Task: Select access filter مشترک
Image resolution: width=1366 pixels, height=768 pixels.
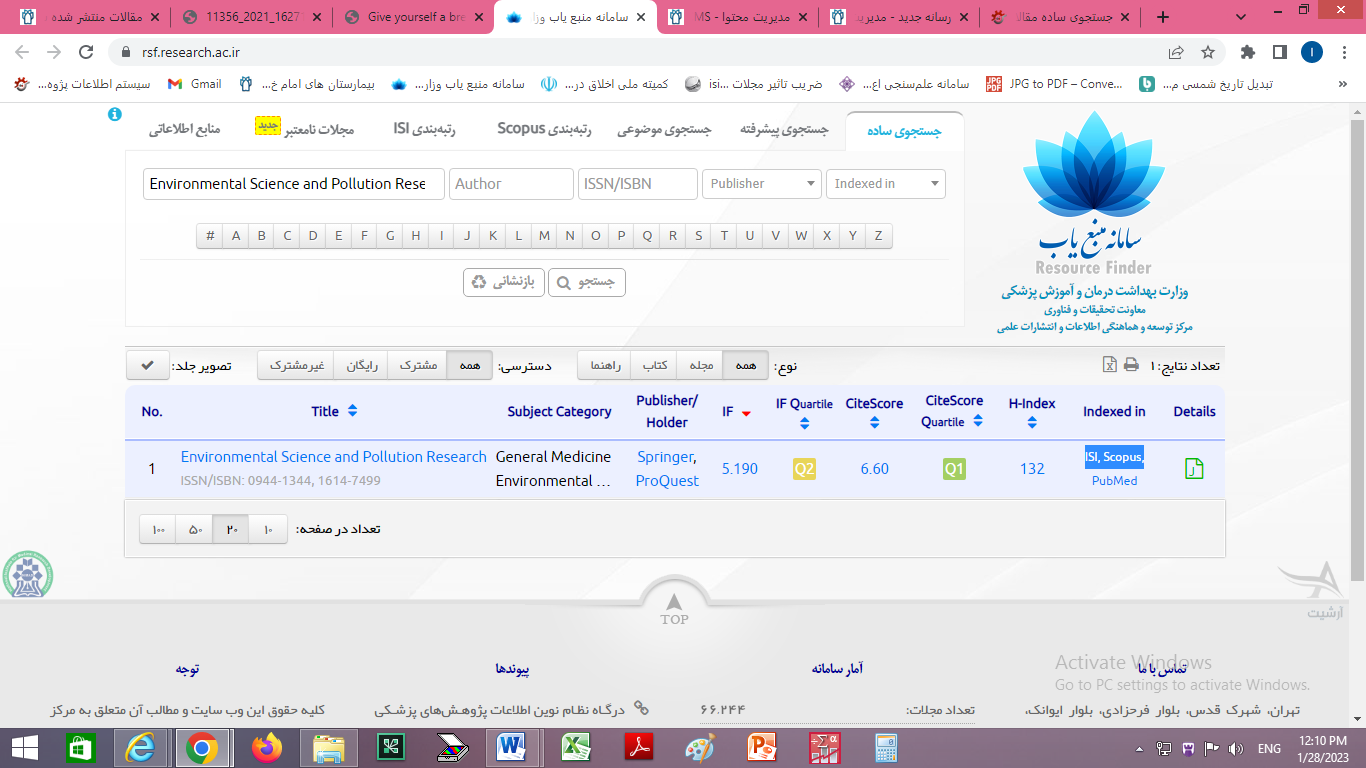Action: (x=417, y=366)
